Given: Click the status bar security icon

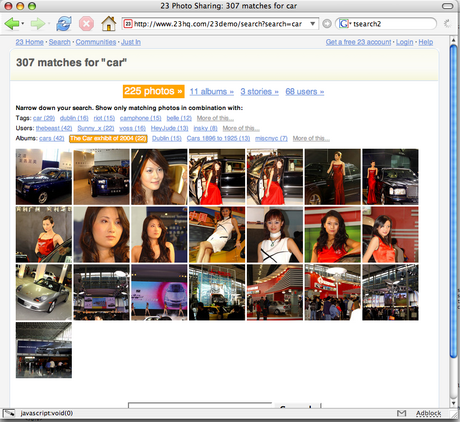Looking at the screenshot, I should click(9, 413).
